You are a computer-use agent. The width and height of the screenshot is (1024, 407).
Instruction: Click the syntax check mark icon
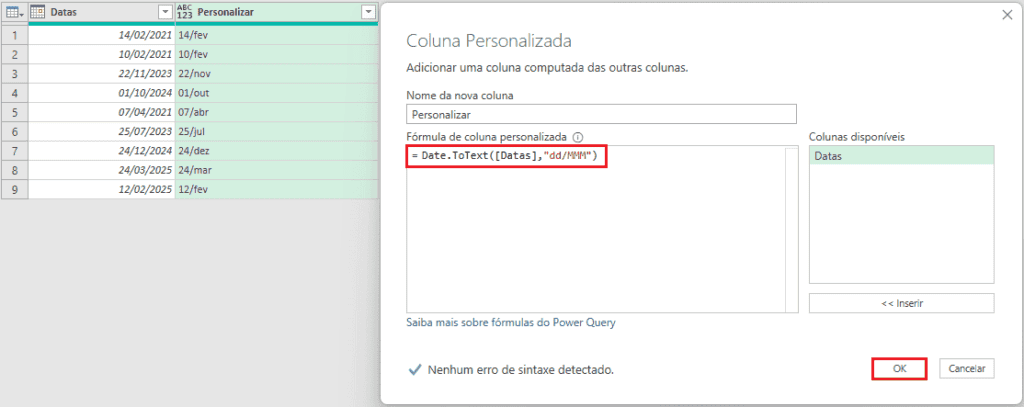click(415, 370)
